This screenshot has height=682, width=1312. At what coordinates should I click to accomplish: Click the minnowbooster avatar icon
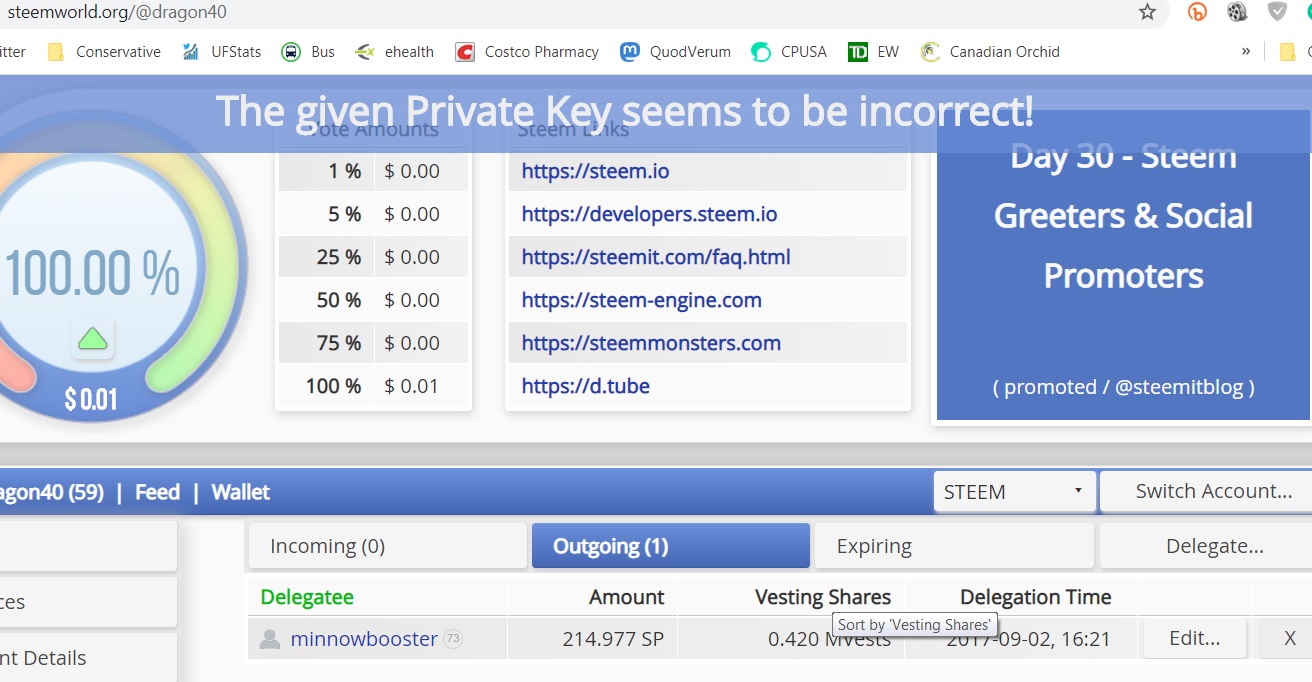269,639
